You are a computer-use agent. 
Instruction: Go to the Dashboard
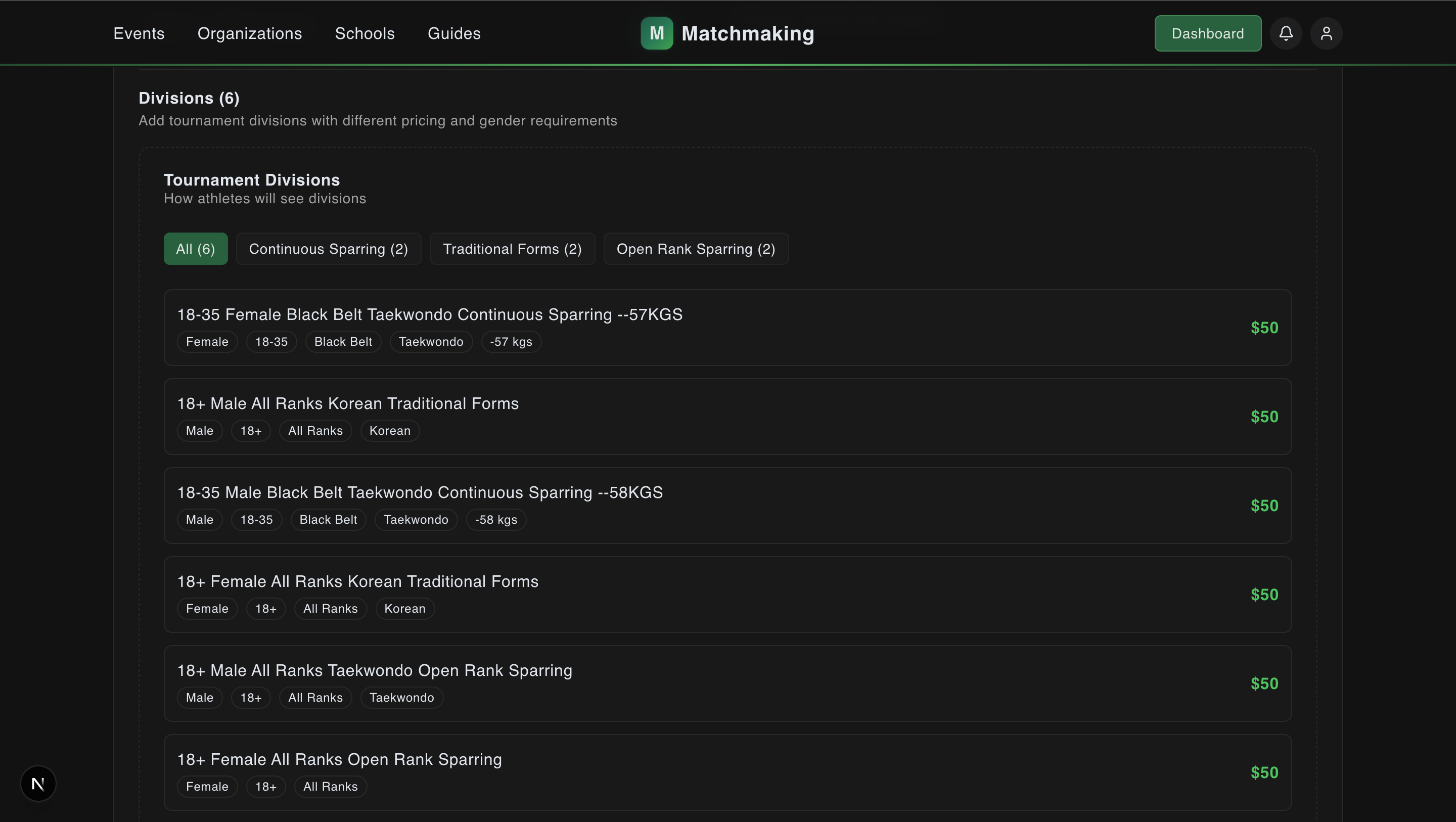(1208, 33)
